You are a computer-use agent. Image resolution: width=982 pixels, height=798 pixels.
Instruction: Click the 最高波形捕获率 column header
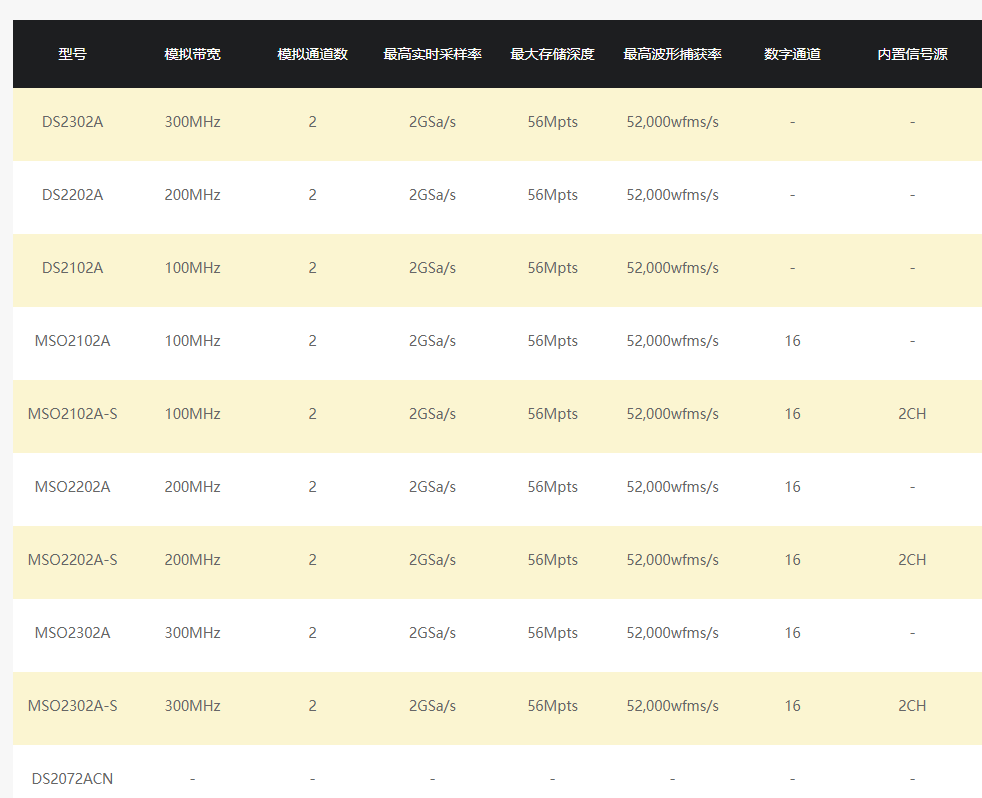click(673, 54)
